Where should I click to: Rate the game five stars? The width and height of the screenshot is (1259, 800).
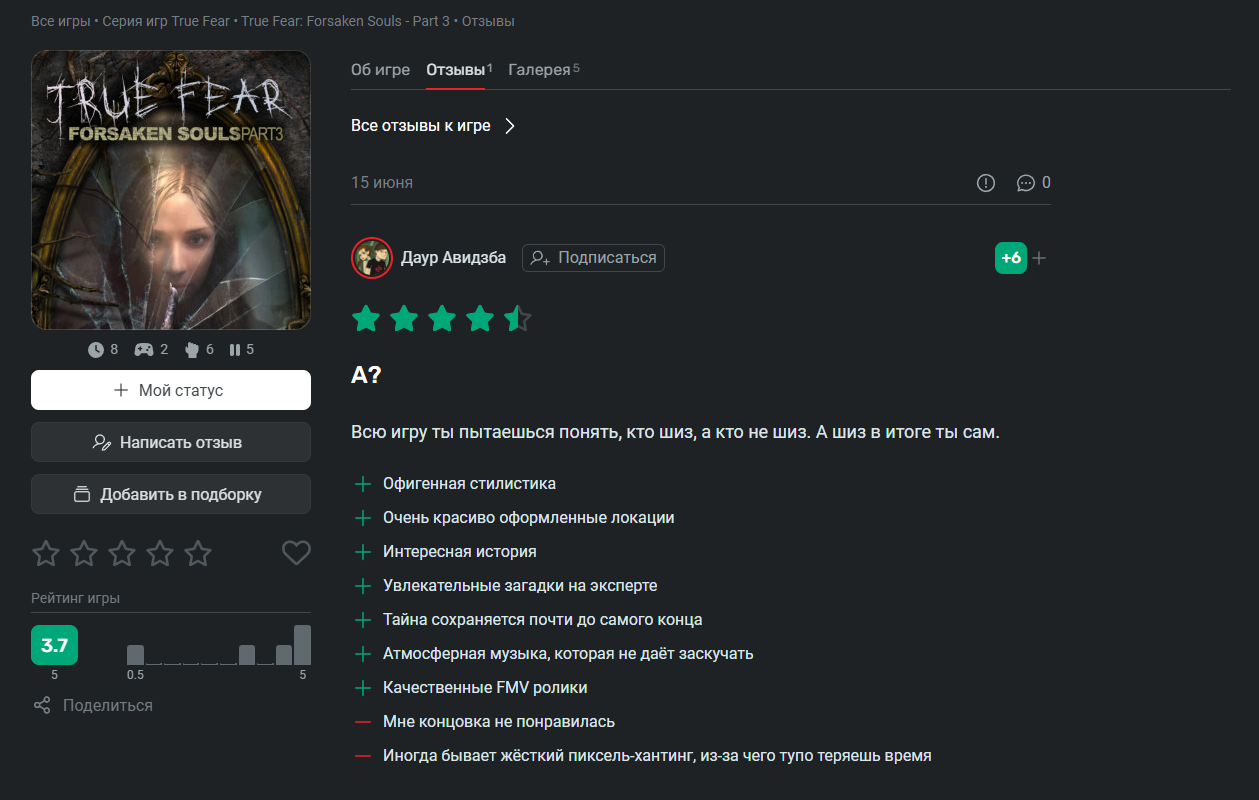198,553
